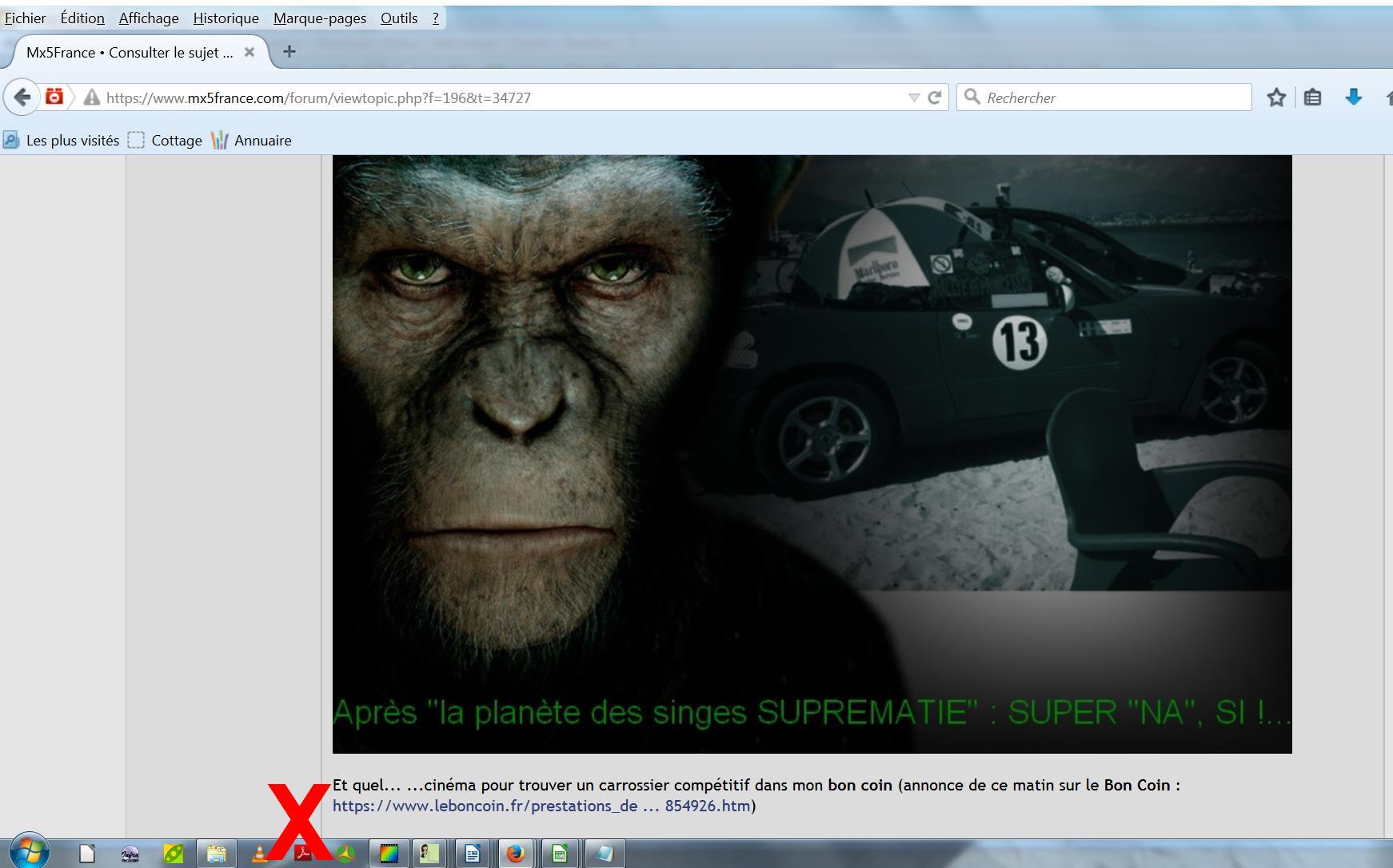Open the rainbow film-strip taskbar app

tap(389, 854)
